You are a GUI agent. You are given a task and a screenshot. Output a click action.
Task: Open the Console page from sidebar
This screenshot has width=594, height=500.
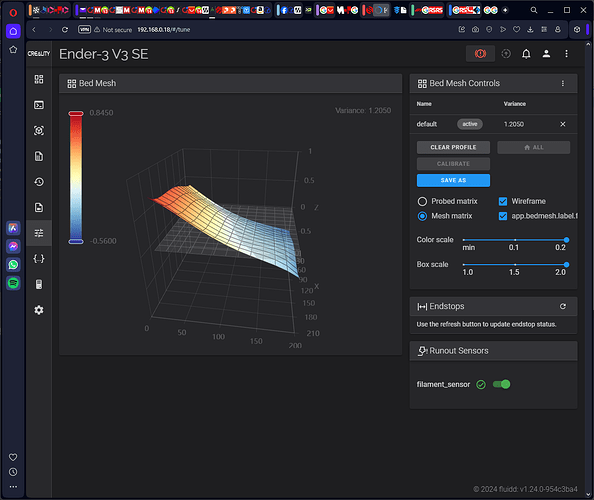39,105
